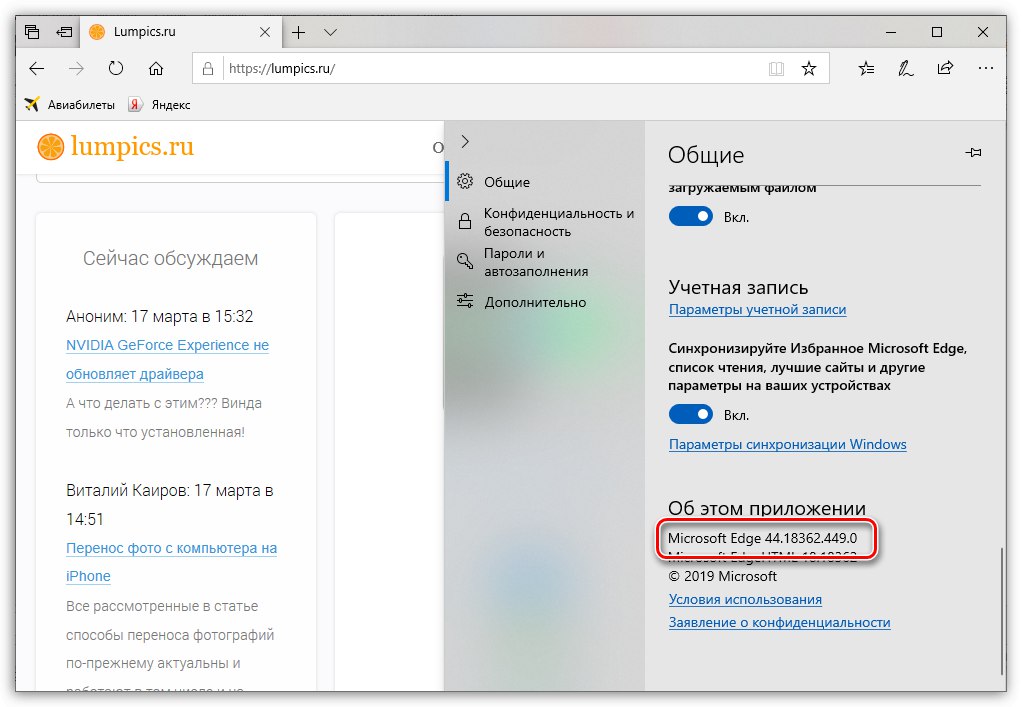
Task: Add notes with the pen icon
Action: (x=906, y=68)
